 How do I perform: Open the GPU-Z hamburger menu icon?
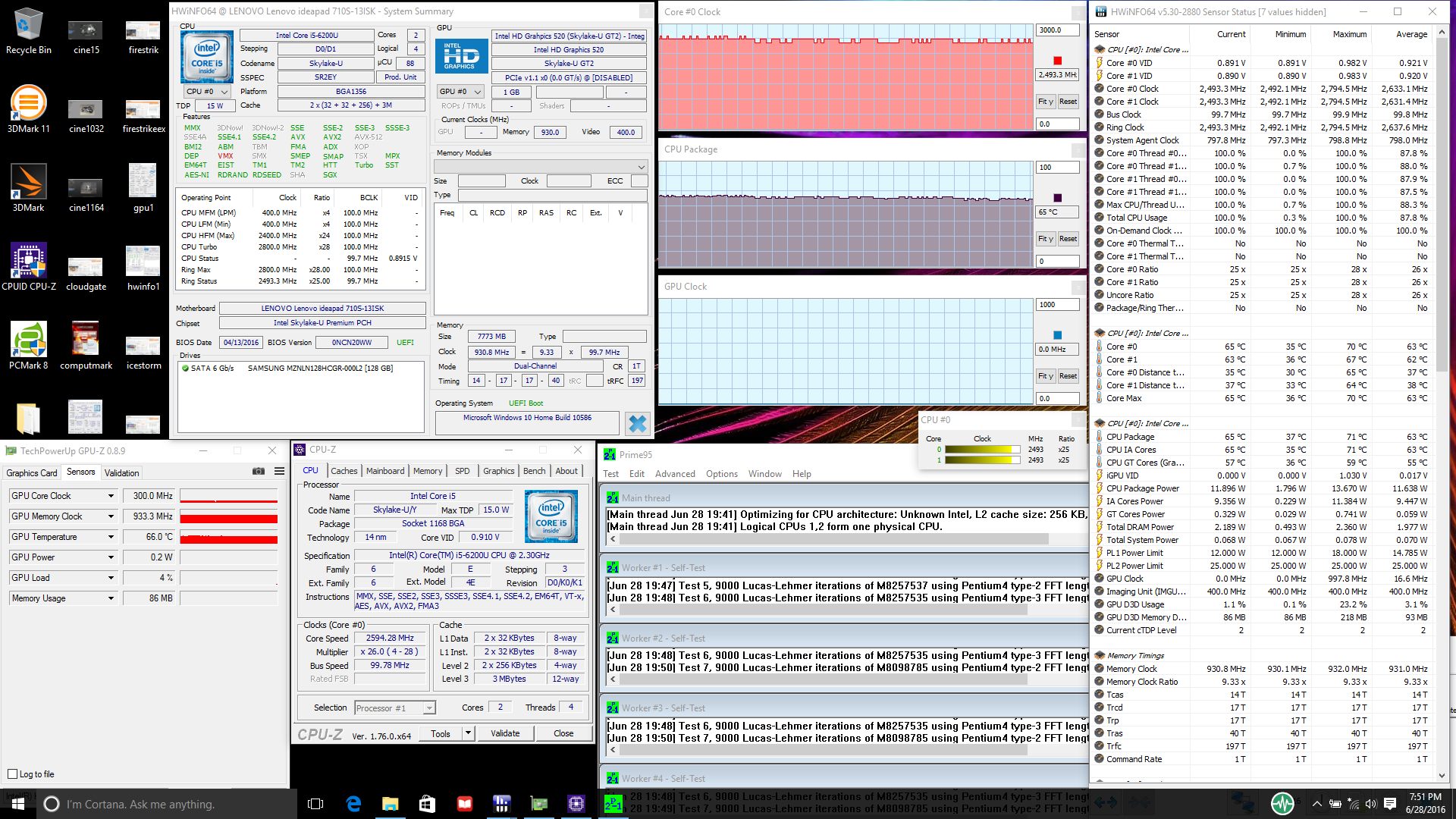click(x=279, y=471)
